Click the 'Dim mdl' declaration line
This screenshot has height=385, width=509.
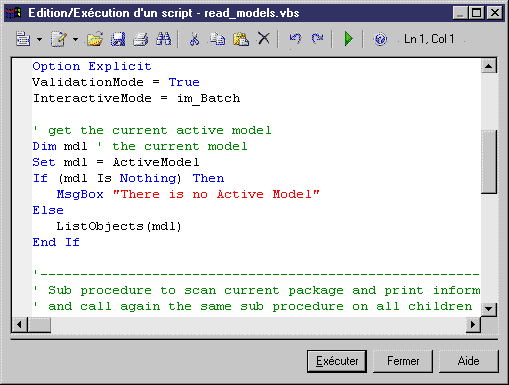pos(140,146)
